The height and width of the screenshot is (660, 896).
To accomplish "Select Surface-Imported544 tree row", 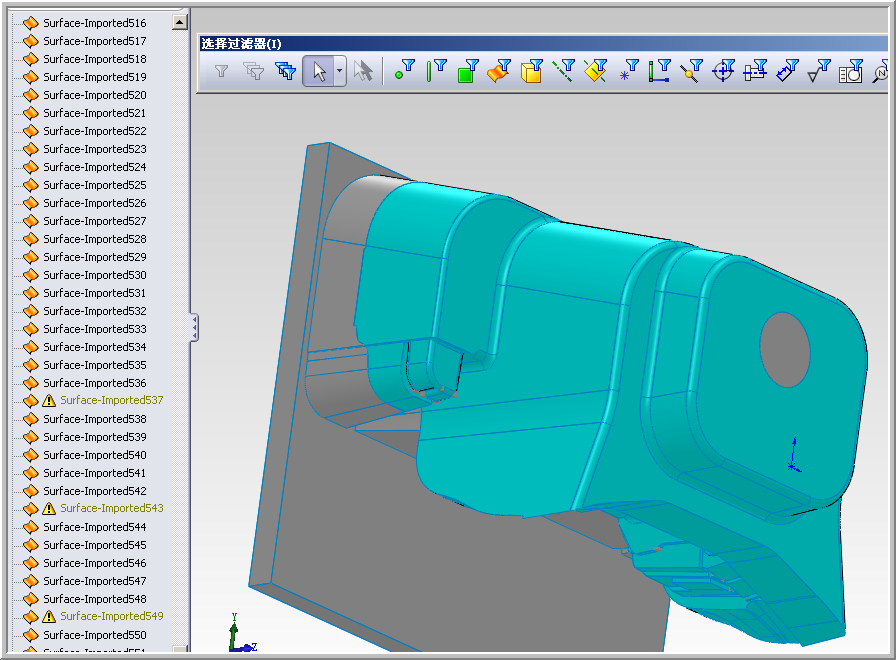I will pyautogui.click(x=95, y=527).
